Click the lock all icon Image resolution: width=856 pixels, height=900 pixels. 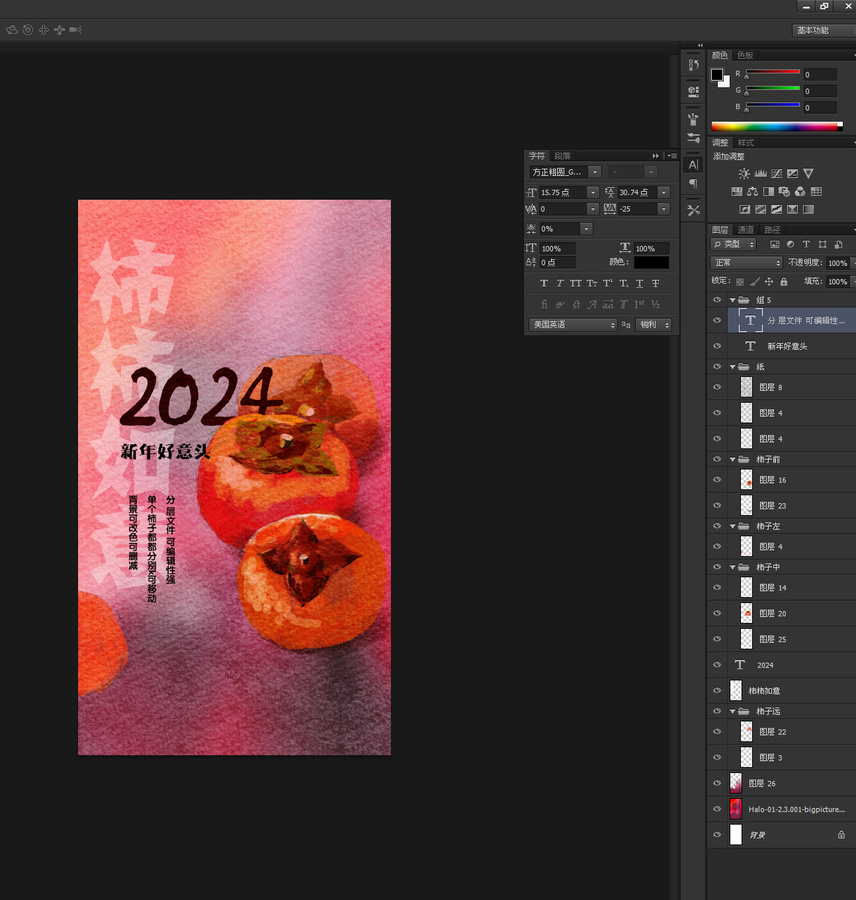click(784, 281)
